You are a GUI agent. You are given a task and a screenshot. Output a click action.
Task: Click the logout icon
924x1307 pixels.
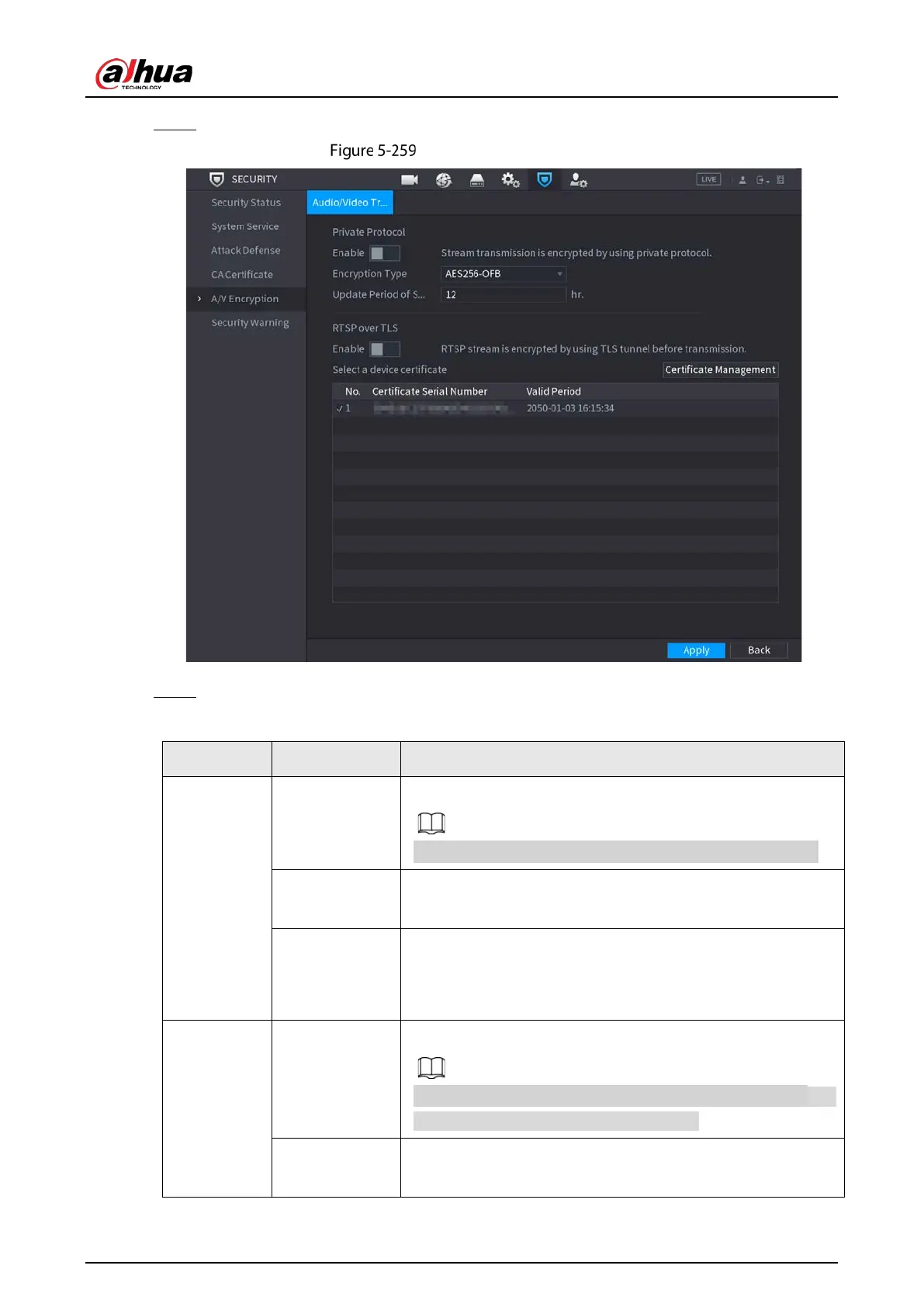pos(763,180)
